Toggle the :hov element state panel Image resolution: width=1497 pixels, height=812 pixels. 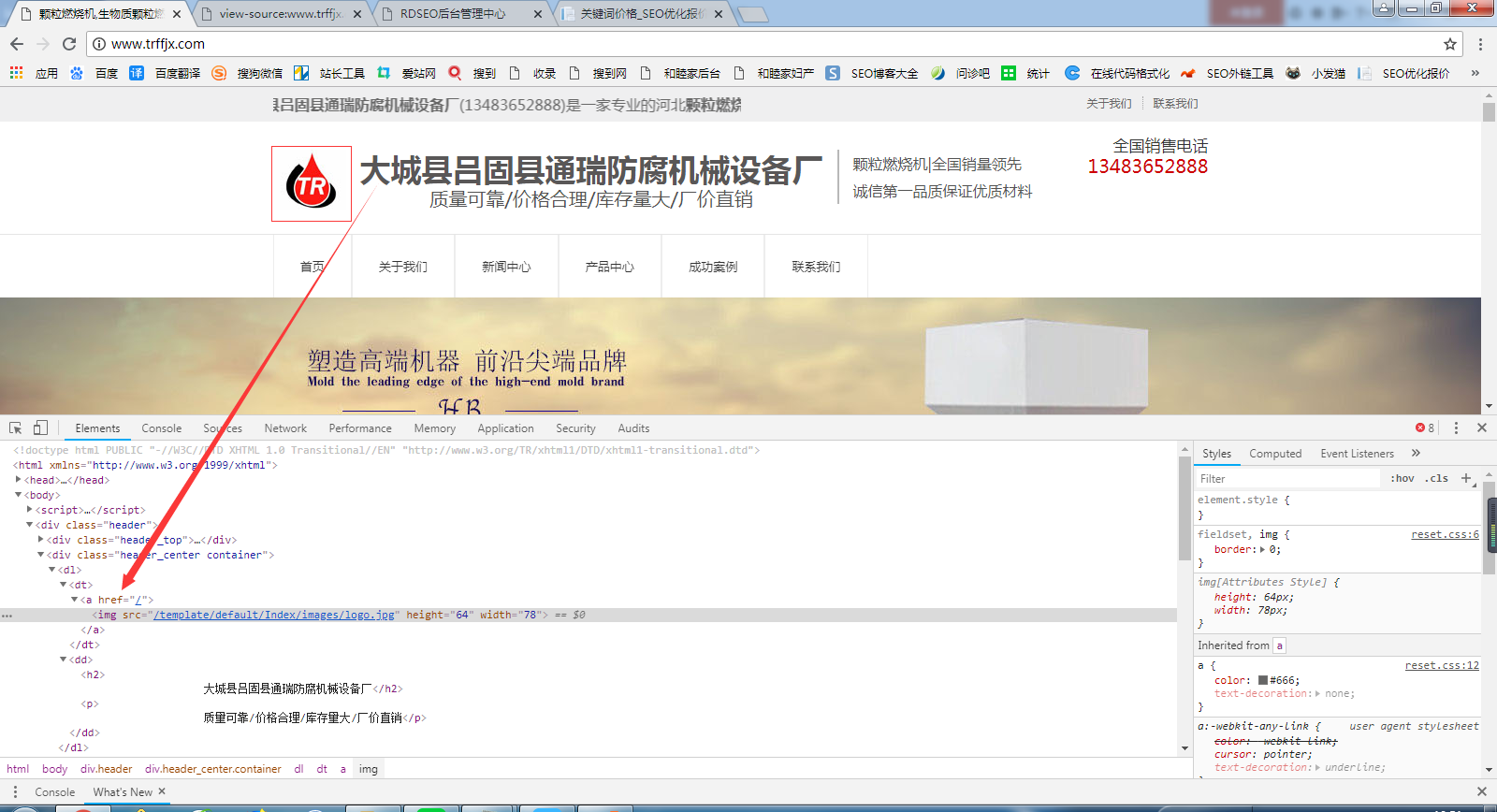tap(1402, 478)
